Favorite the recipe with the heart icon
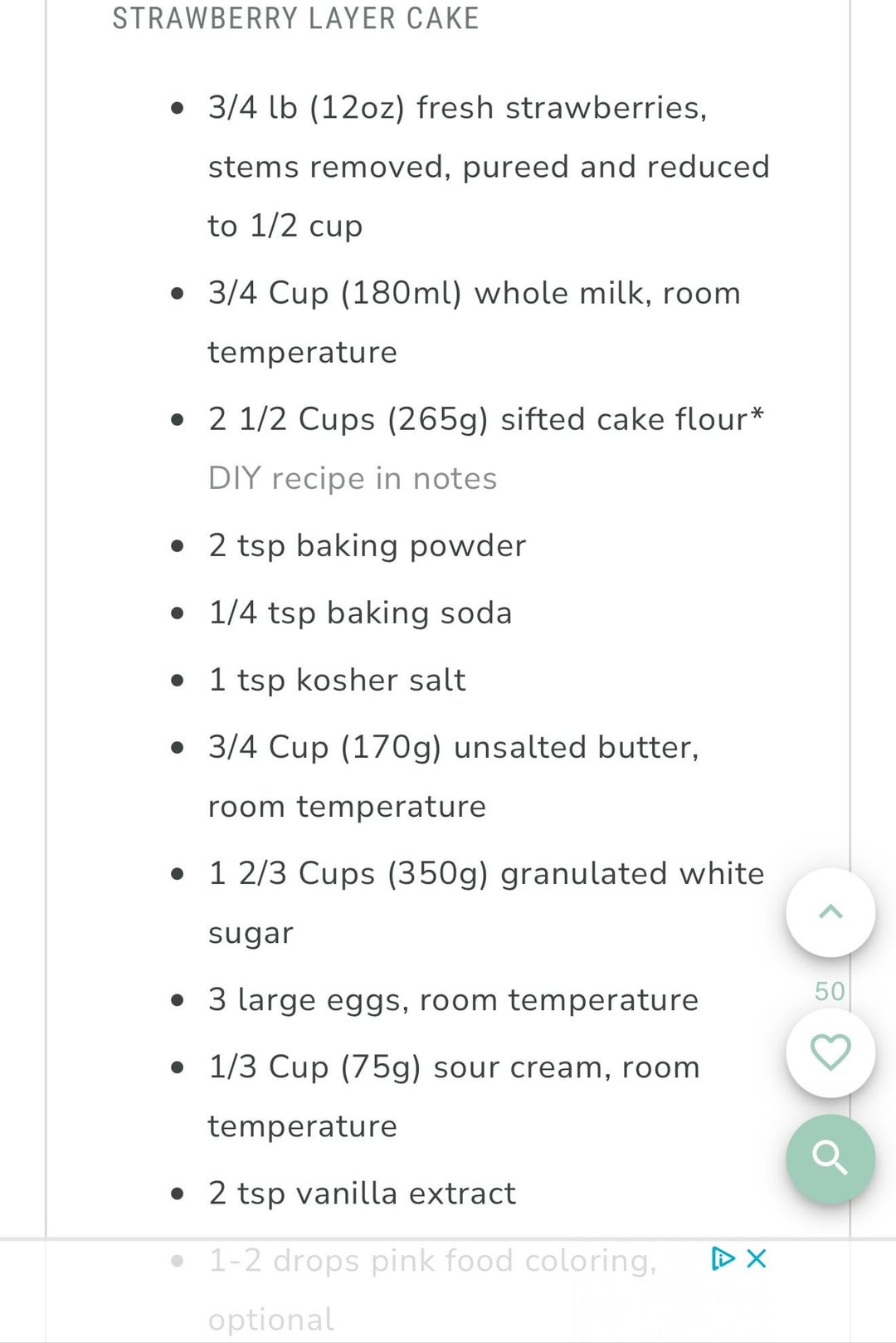This screenshot has height=1343, width=896. (x=830, y=1052)
